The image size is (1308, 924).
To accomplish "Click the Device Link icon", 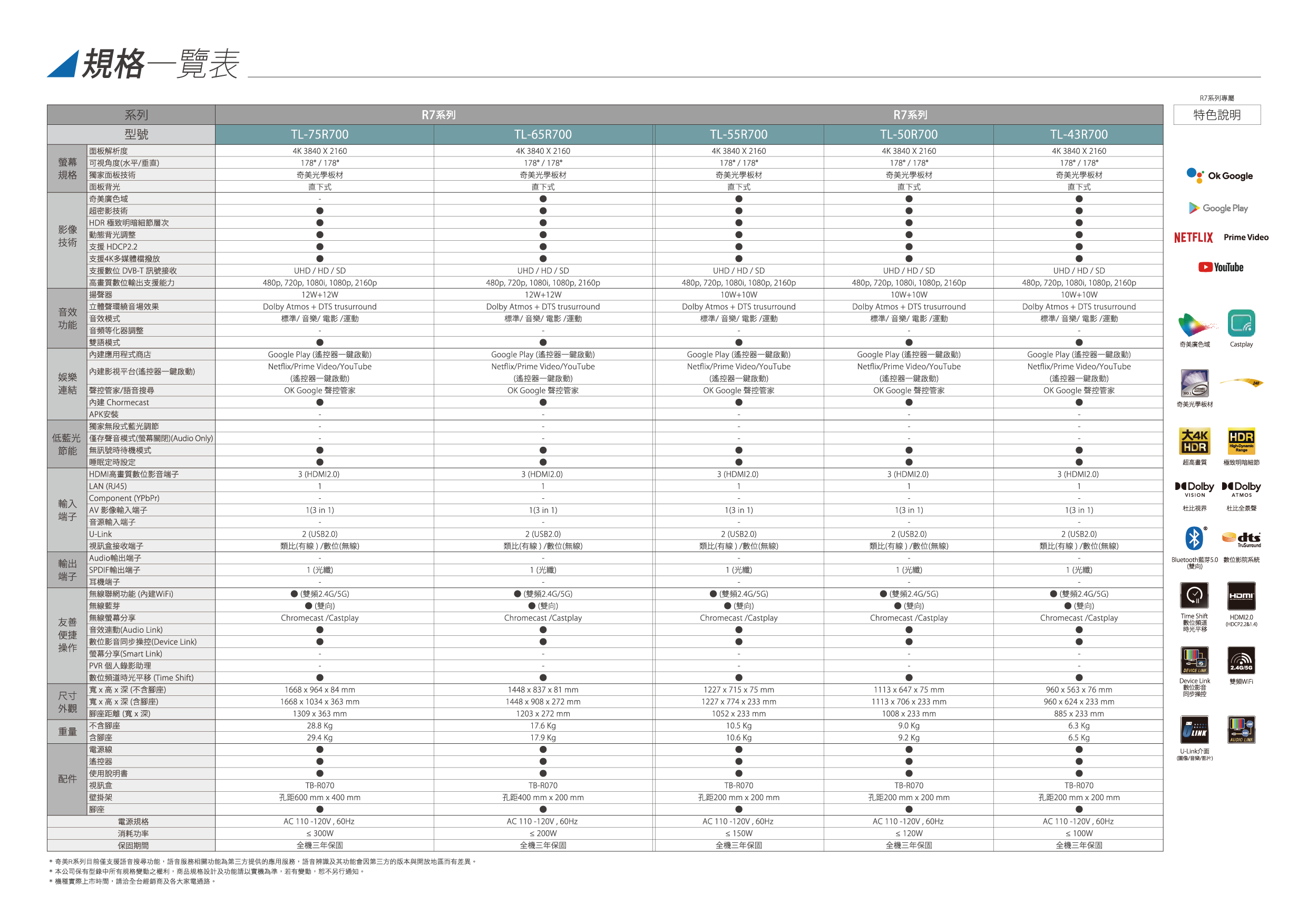I will (1194, 661).
